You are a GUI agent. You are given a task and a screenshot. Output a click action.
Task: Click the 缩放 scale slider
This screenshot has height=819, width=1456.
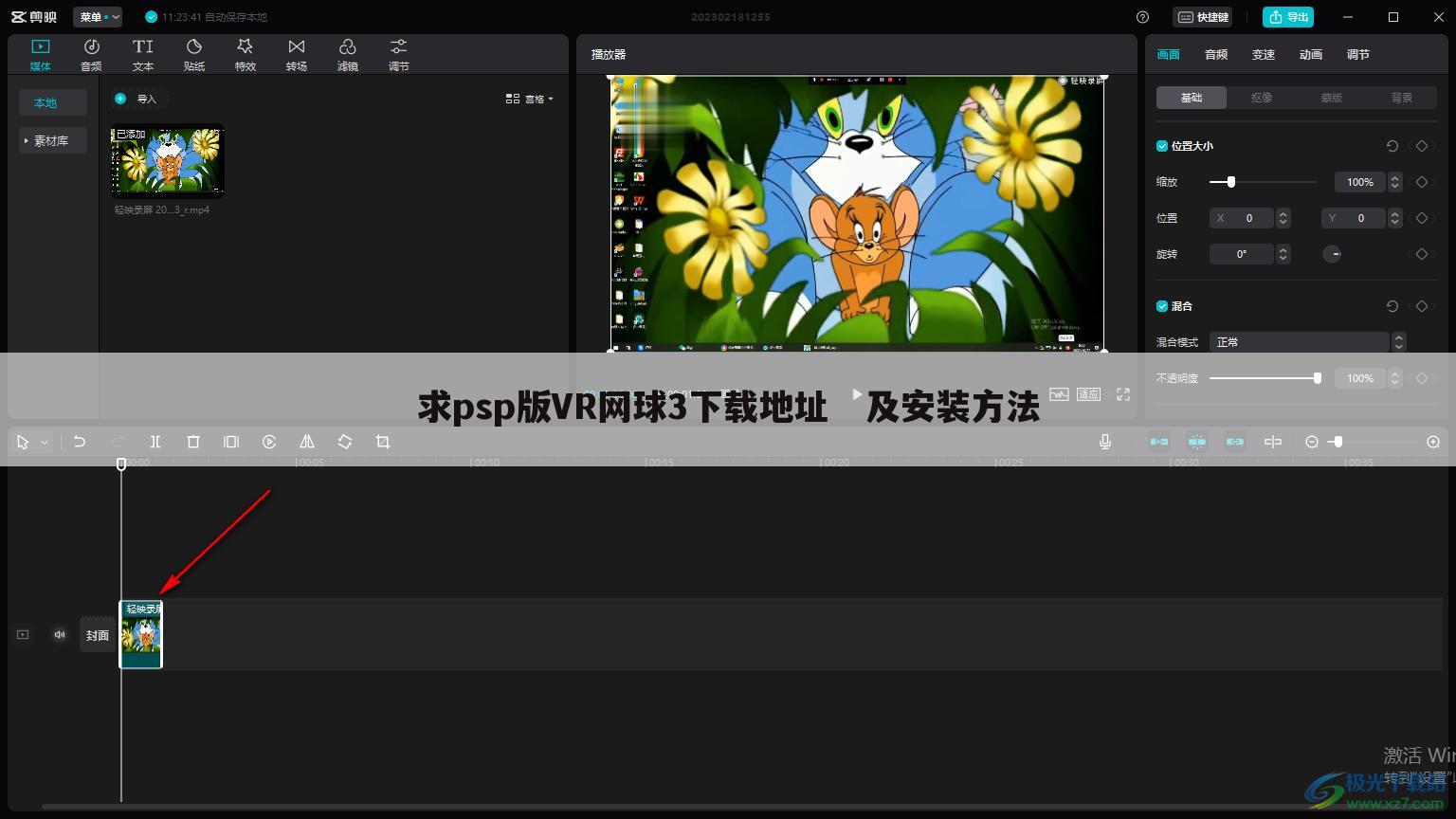point(1263,182)
